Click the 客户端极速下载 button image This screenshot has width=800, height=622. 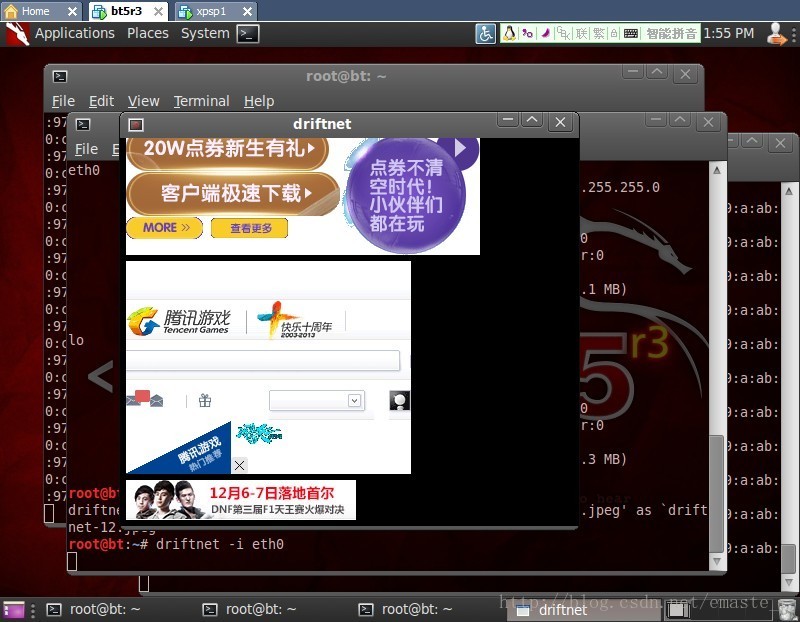pos(233,194)
